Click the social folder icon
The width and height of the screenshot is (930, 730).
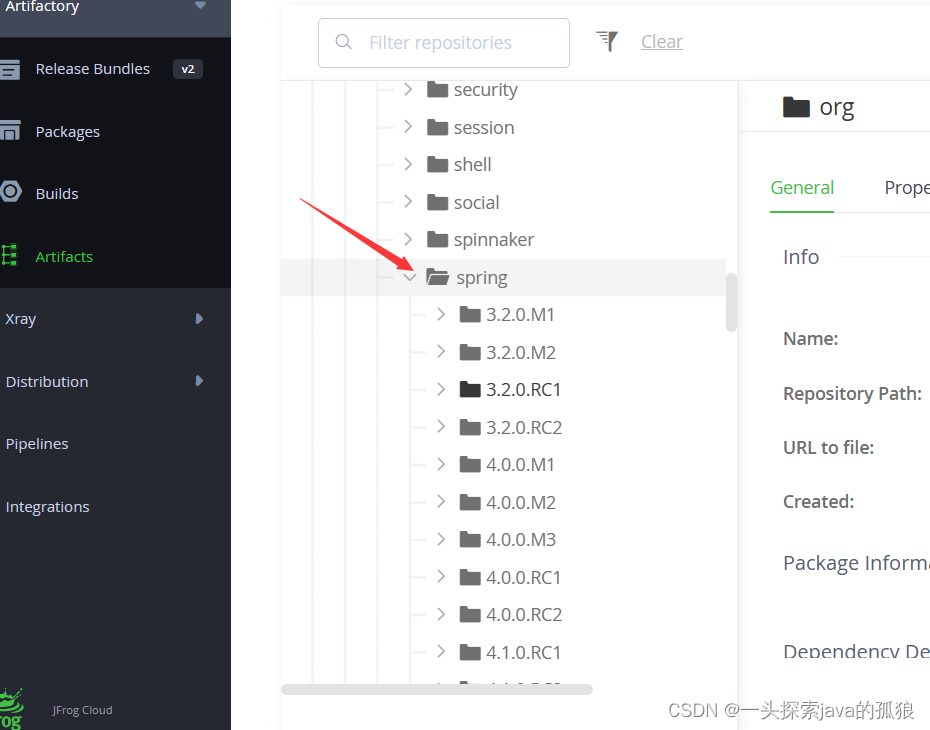pyautogui.click(x=438, y=202)
